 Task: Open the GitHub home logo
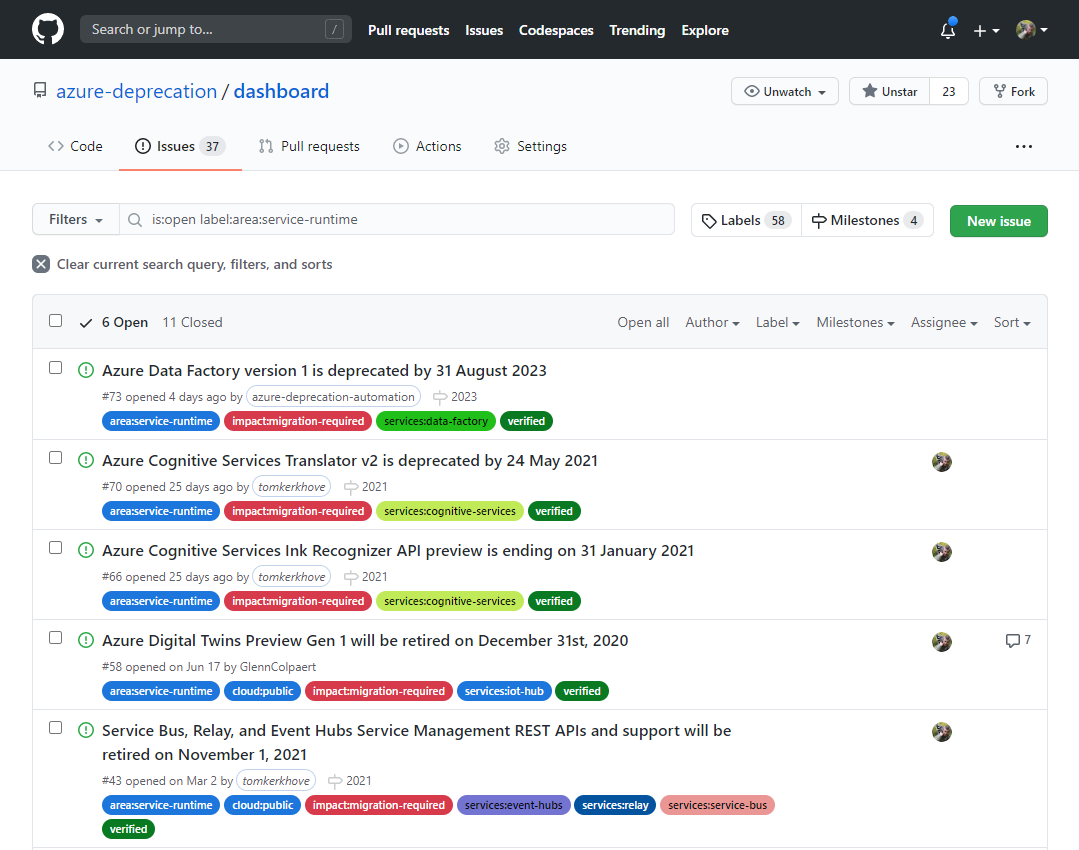point(47,30)
